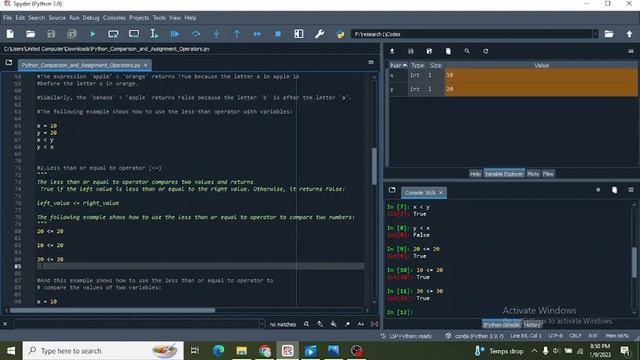Click the editor Browse tabs icon
This screenshot has width=640, height=360.
(9, 62)
